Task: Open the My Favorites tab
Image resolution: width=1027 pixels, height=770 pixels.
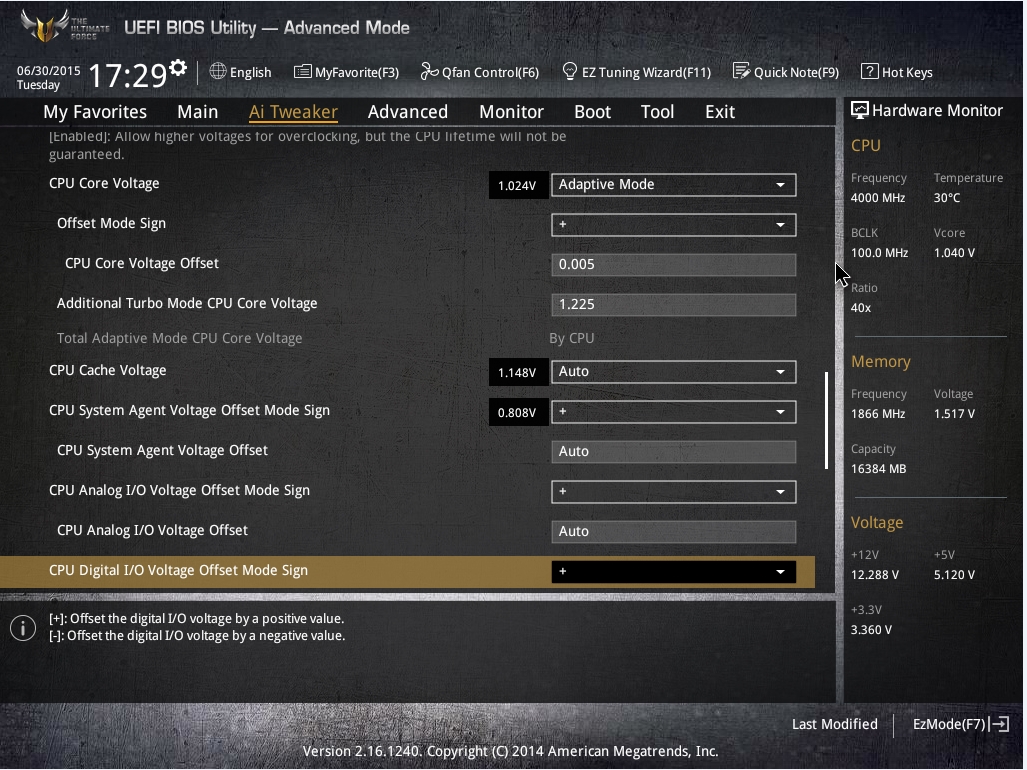Action: [95, 112]
